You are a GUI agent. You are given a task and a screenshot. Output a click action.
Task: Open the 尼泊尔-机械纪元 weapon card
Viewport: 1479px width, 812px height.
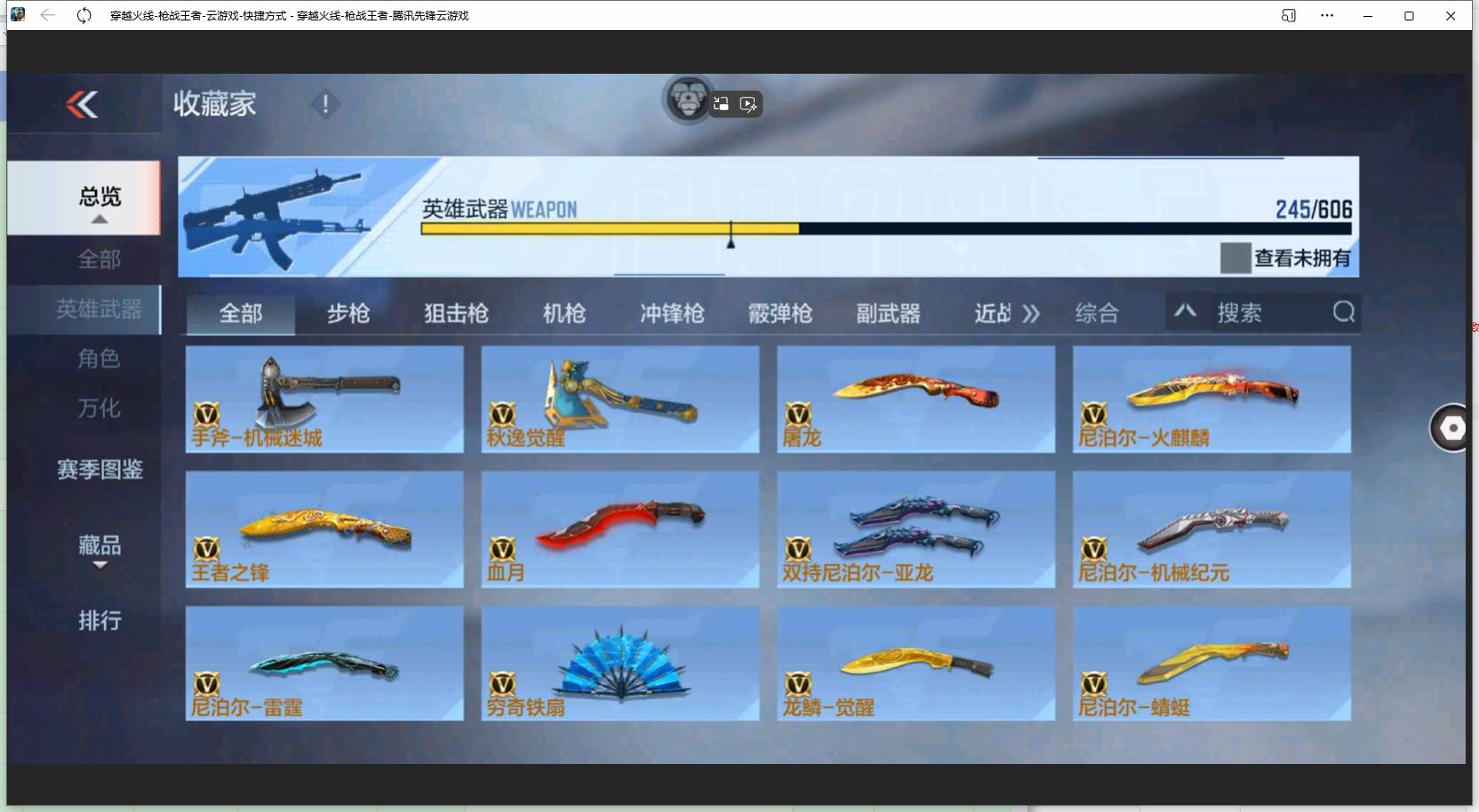pyautogui.click(x=1212, y=529)
